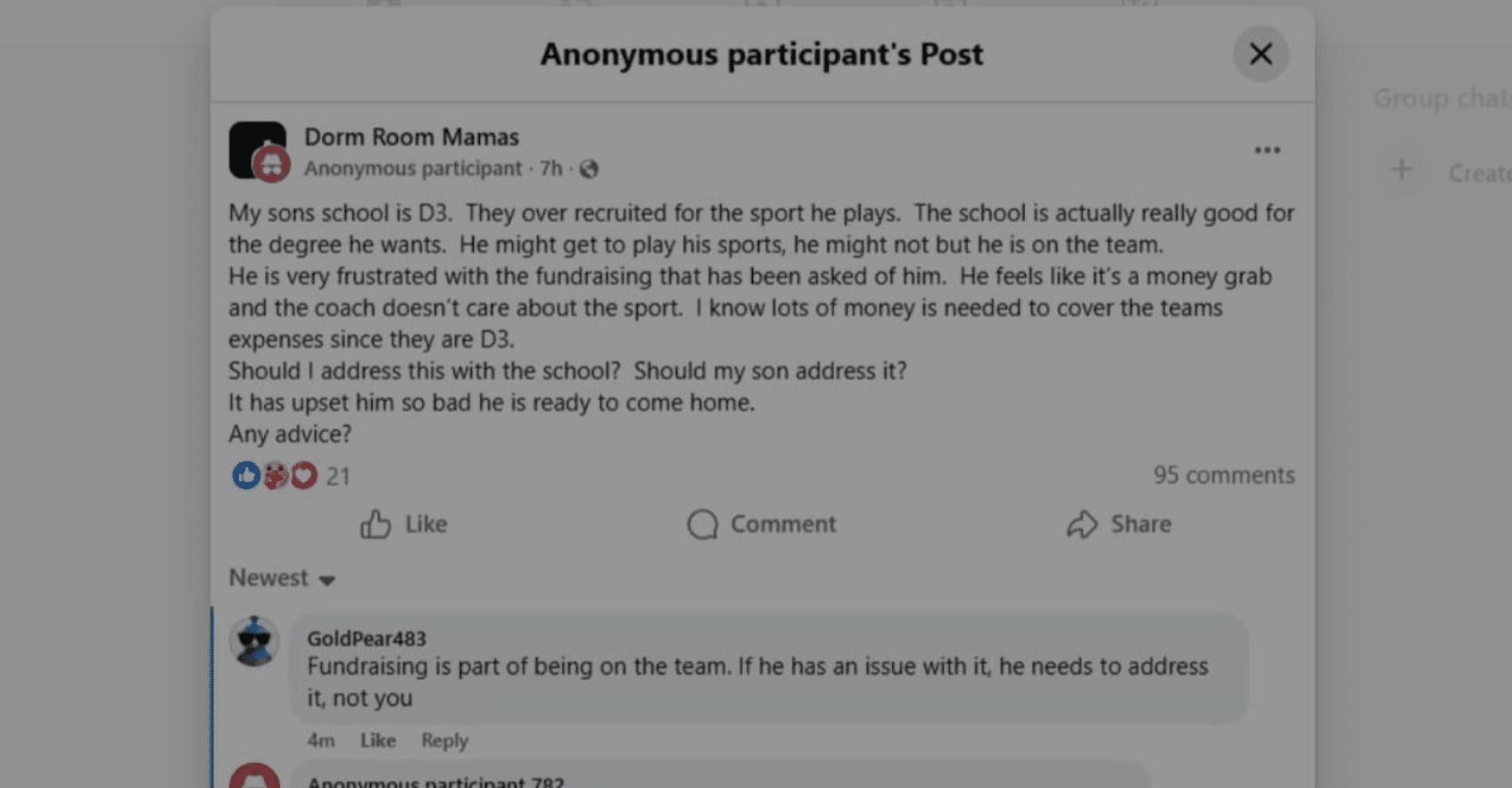1512x788 pixels.
Task: Click the 7h timestamp link
Action: (x=550, y=169)
